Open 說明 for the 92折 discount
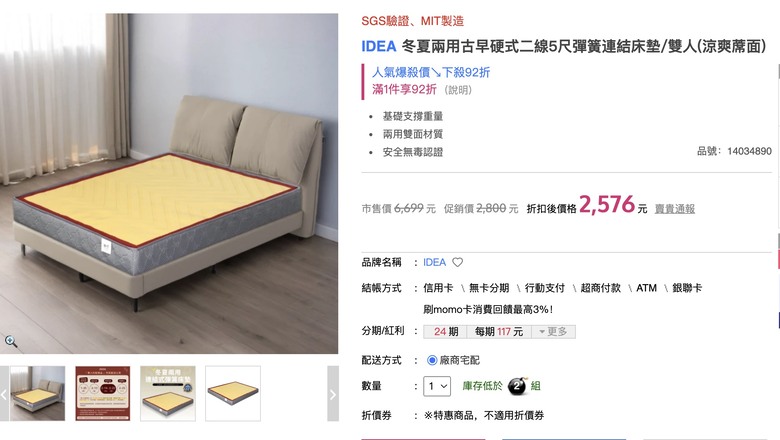This screenshot has width=780, height=440. pyautogui.click(x=458, y=90)
